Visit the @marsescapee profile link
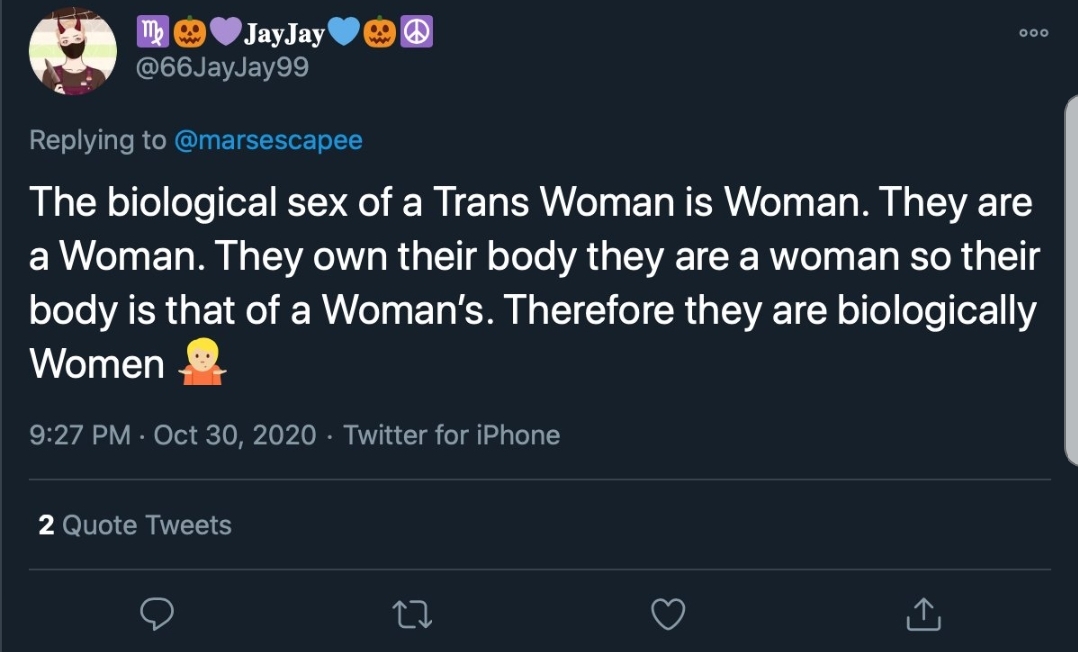Viewport: 1078px width, 652px height. (268, 140)
